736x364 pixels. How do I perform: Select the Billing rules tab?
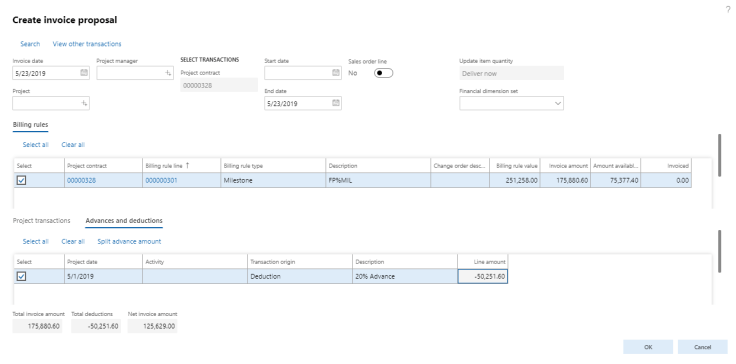[x=30, y=124]
